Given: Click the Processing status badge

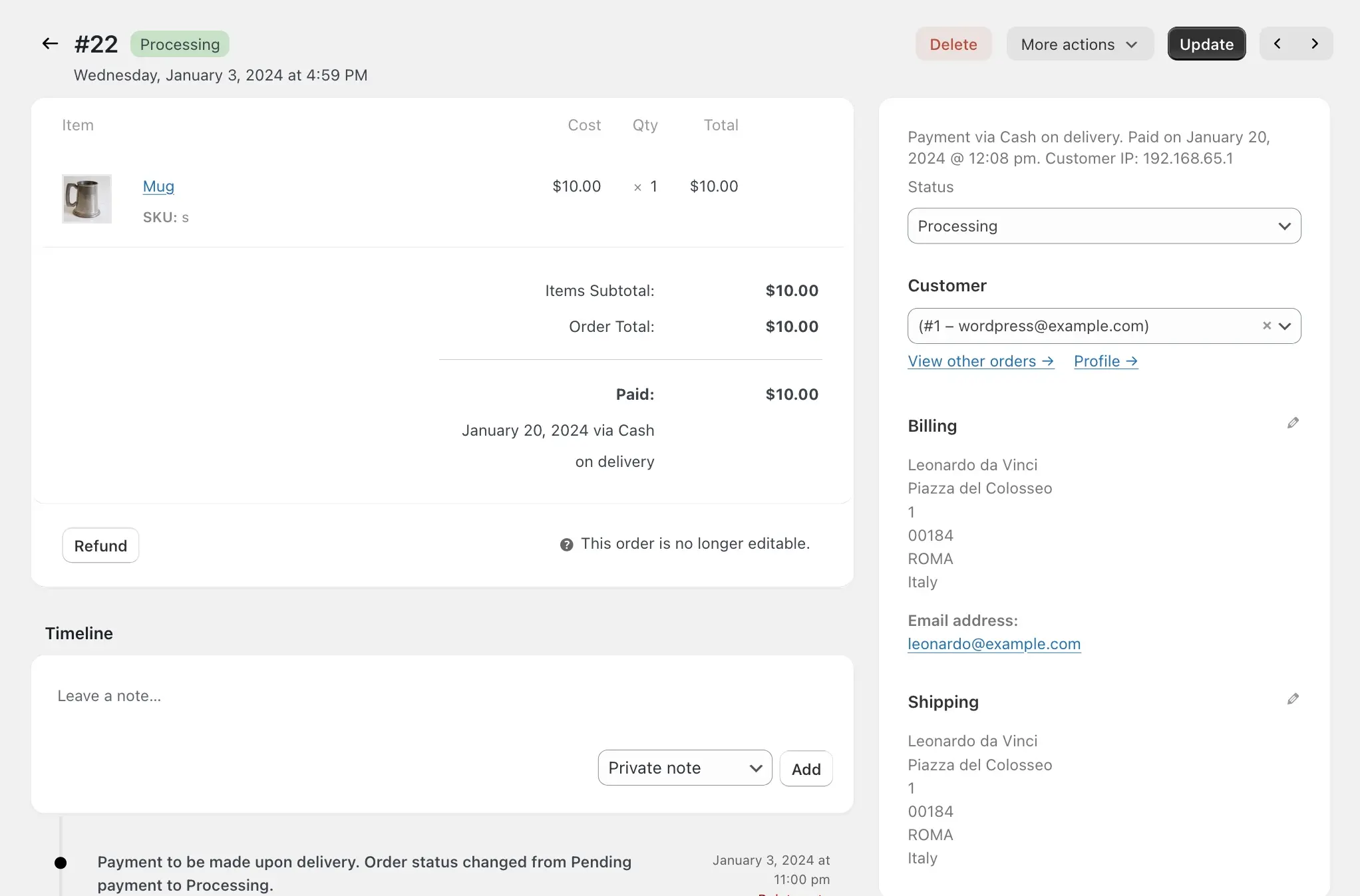Looking at the screenshot, I should click(x=180, y=44).
